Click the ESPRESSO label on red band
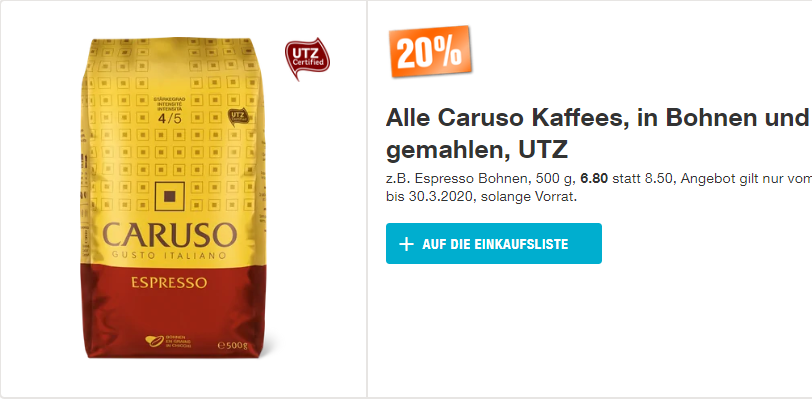Image resolution: width=812 pixels, height=403 pixels. pyautogui.click(x=169, y=283)
